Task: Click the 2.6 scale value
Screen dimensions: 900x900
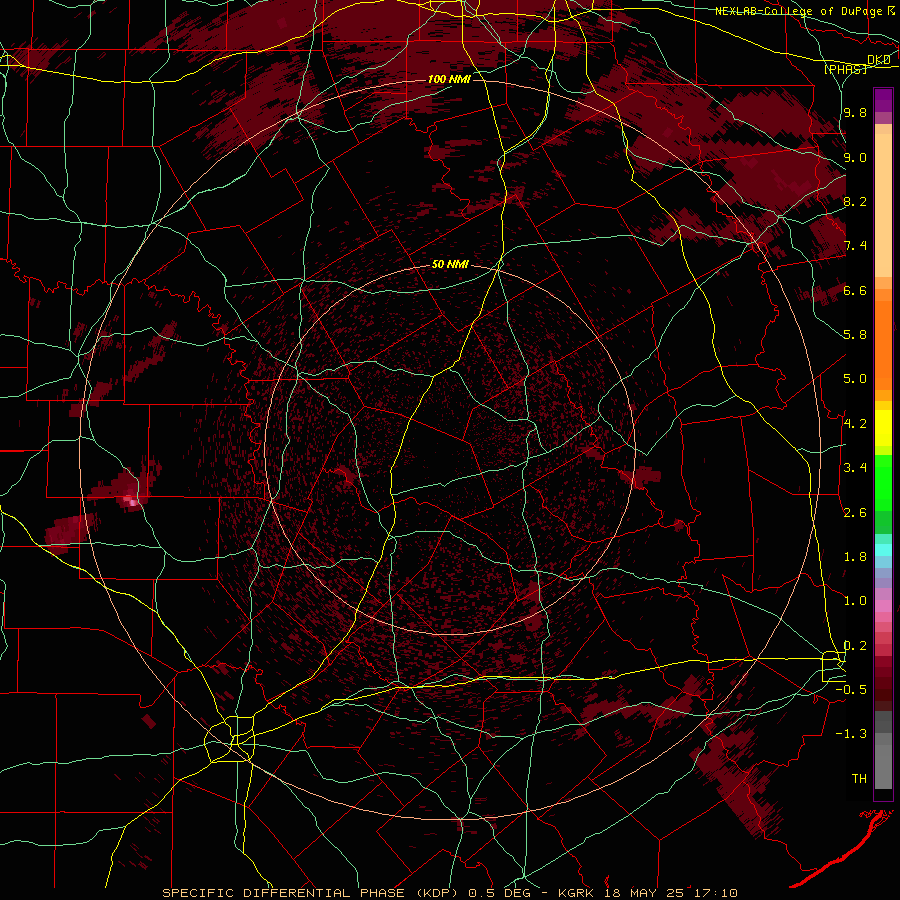Action: click(855, 513)
